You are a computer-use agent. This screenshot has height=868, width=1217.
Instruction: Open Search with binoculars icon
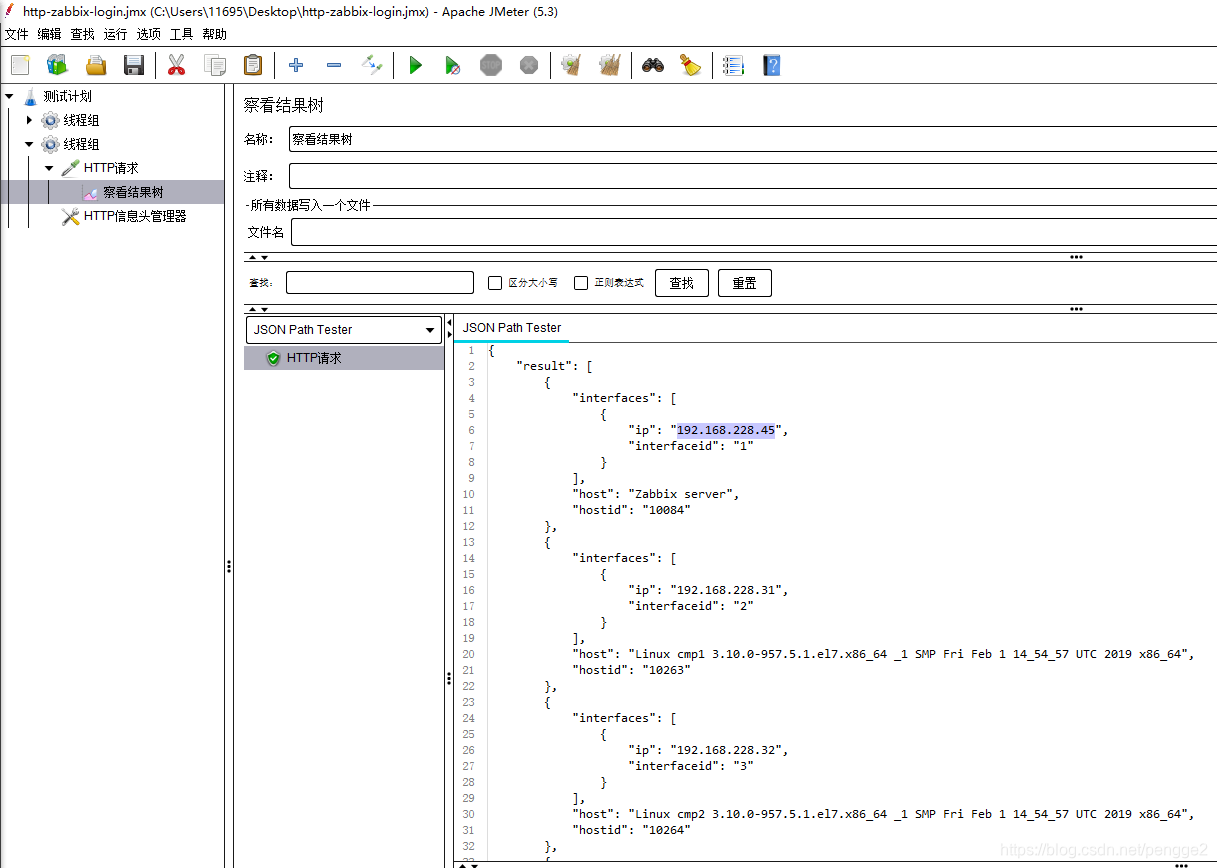click(653, 65)
